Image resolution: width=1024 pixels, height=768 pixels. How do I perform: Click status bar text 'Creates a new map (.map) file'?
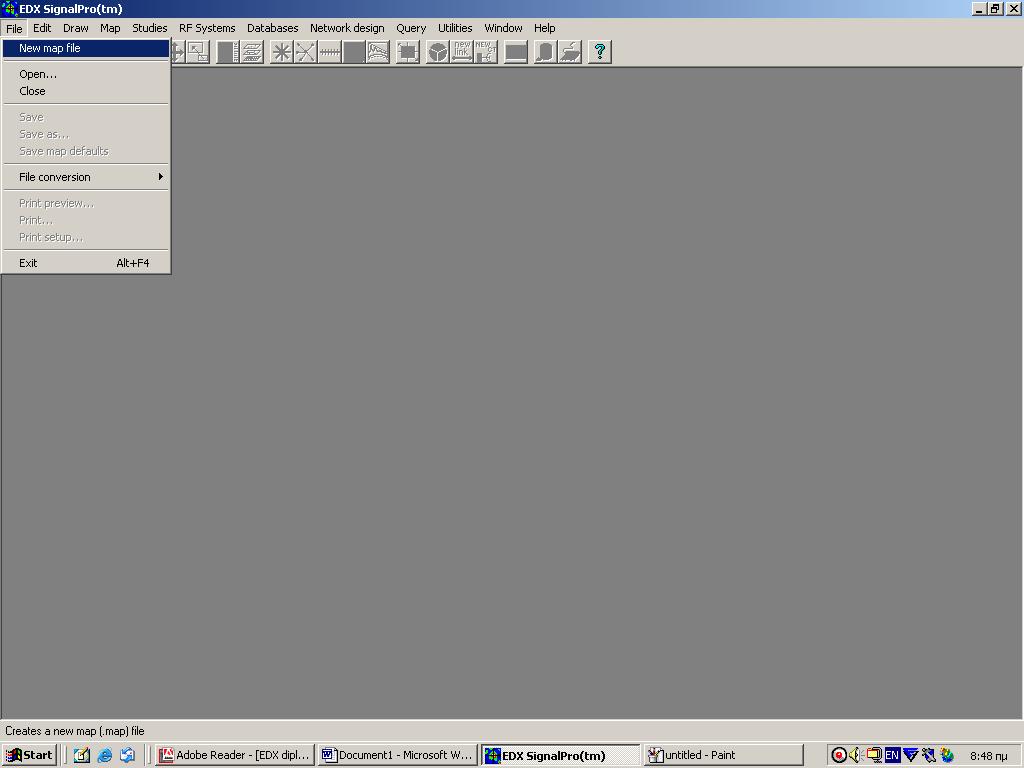tap(74, 731)
